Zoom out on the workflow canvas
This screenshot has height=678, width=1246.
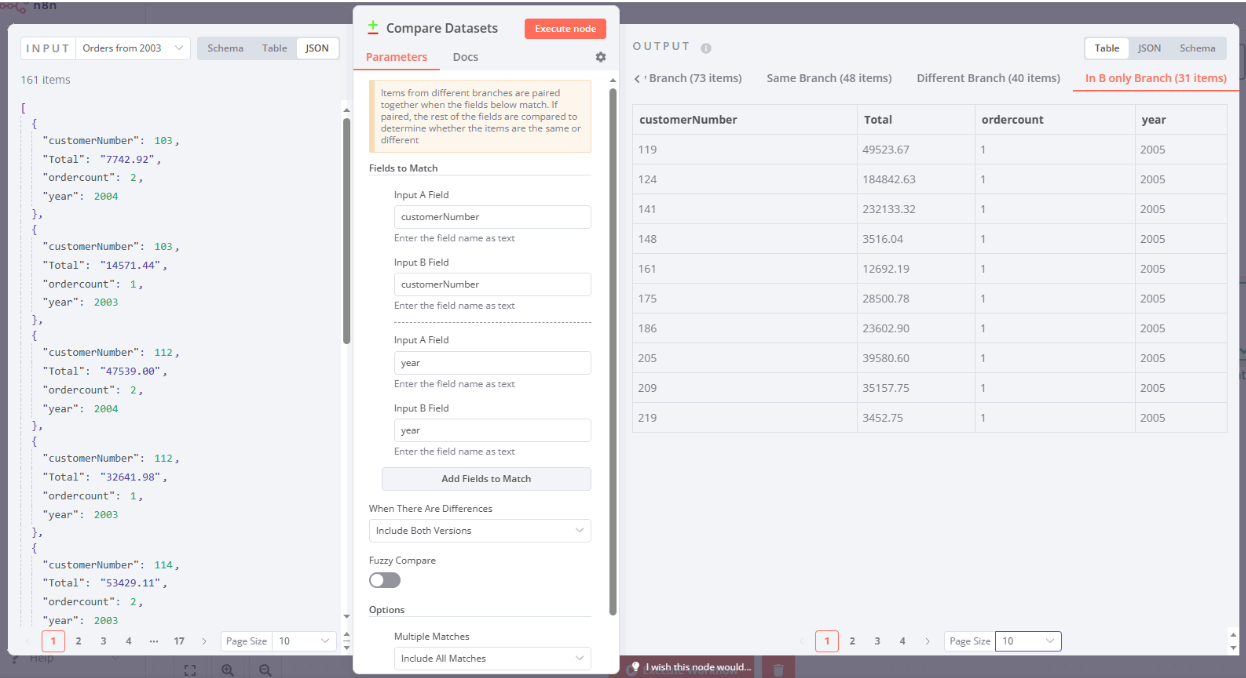264,669
